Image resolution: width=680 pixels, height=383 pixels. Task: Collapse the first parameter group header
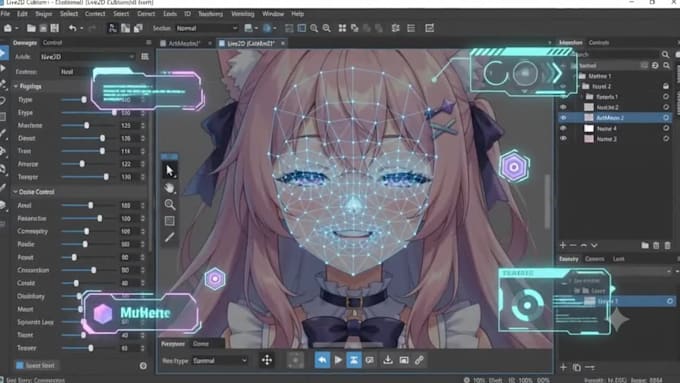coord(16,86)
